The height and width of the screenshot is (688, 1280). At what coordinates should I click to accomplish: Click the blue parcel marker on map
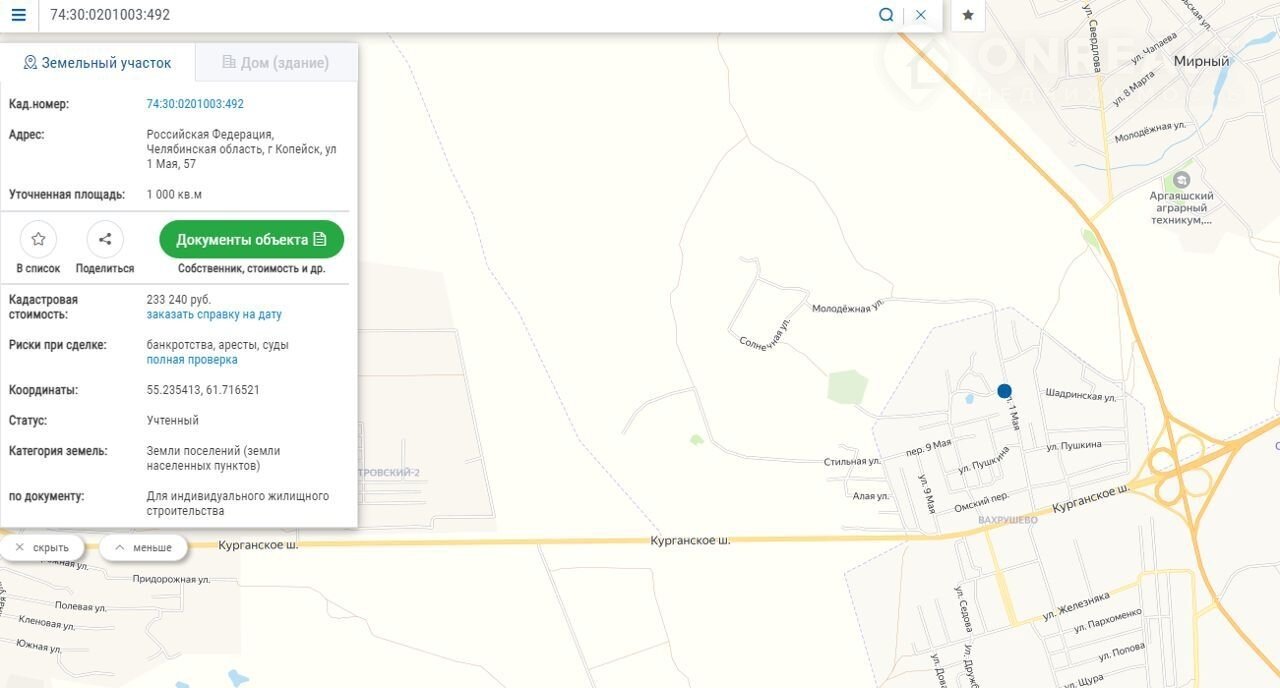1004,391
